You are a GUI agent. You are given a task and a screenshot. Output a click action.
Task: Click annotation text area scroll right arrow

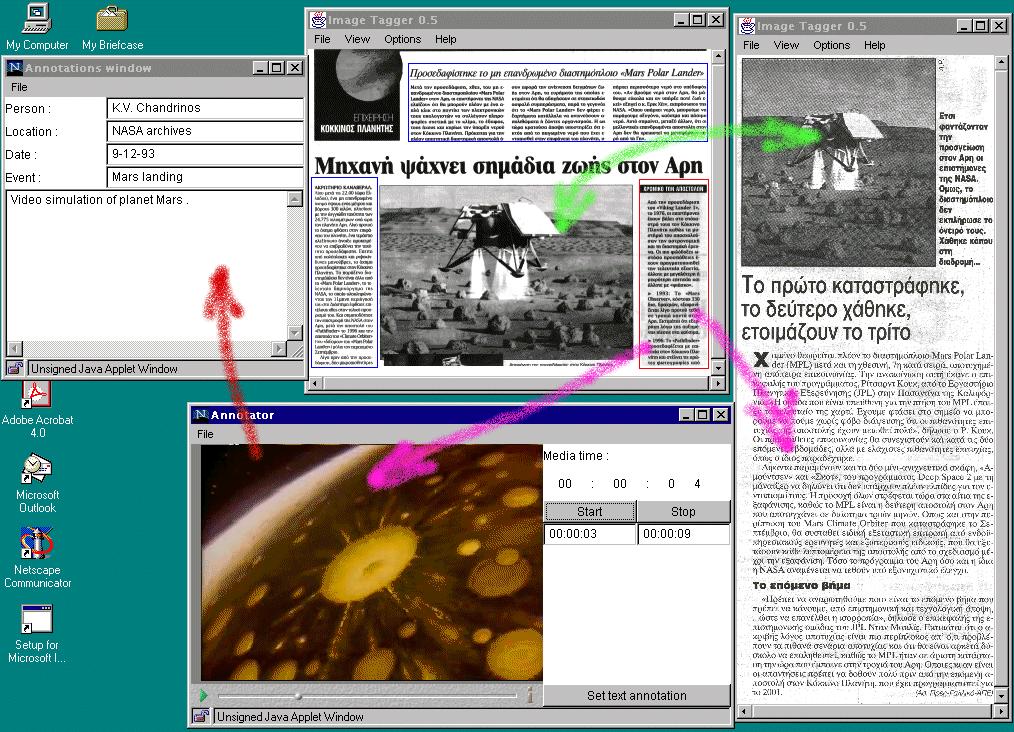279,349
